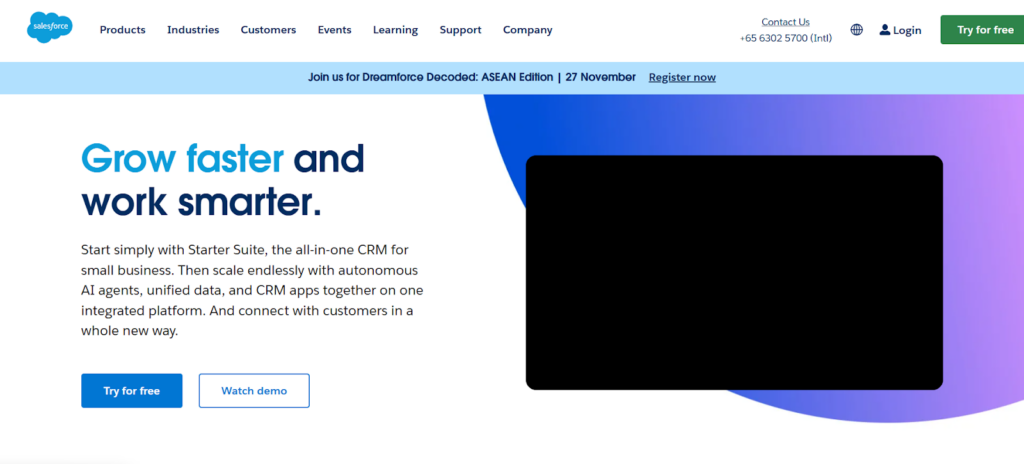This screenshot has width=1024, height=464.
Task: Click the person icon beside Login
Action: point(885,30)
